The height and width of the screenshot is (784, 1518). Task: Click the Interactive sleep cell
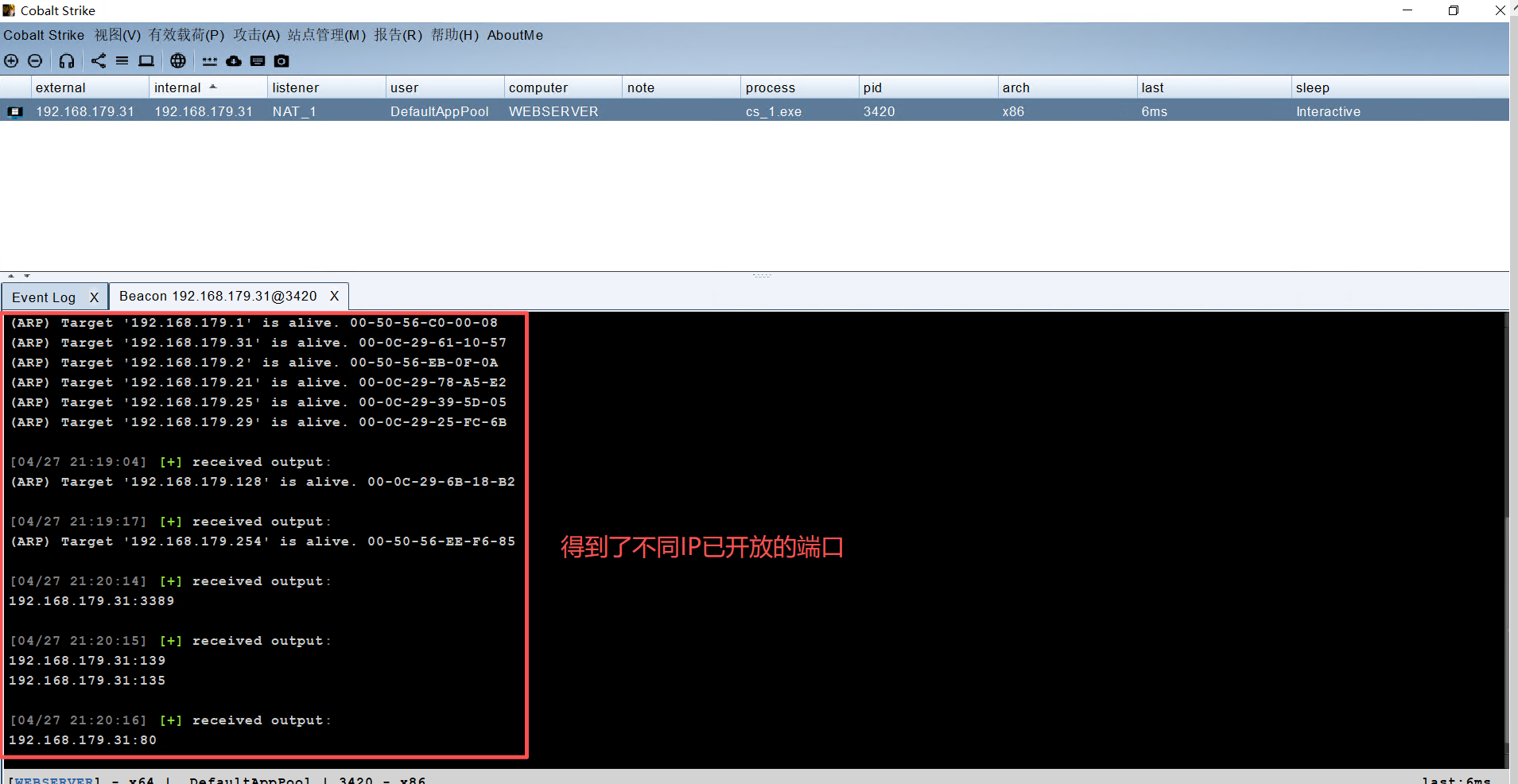pyautogui.click(x=1328, y=111)
